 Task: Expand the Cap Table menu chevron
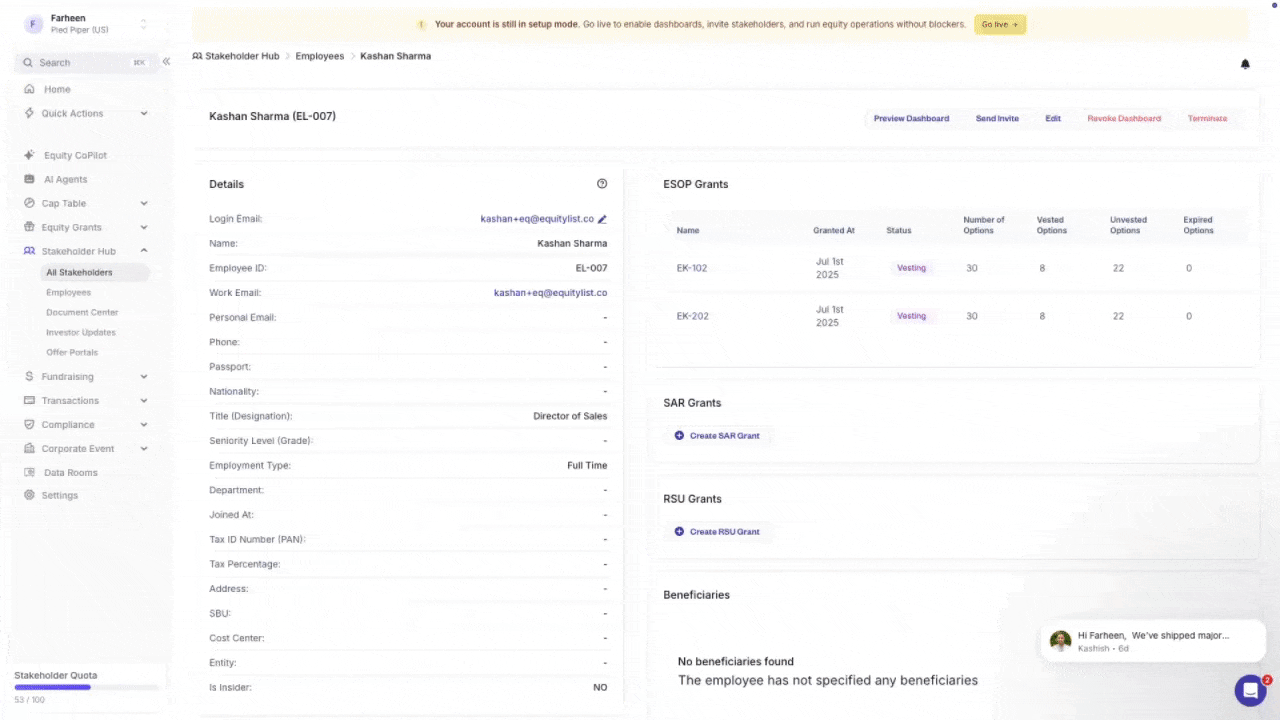[144, 203]
